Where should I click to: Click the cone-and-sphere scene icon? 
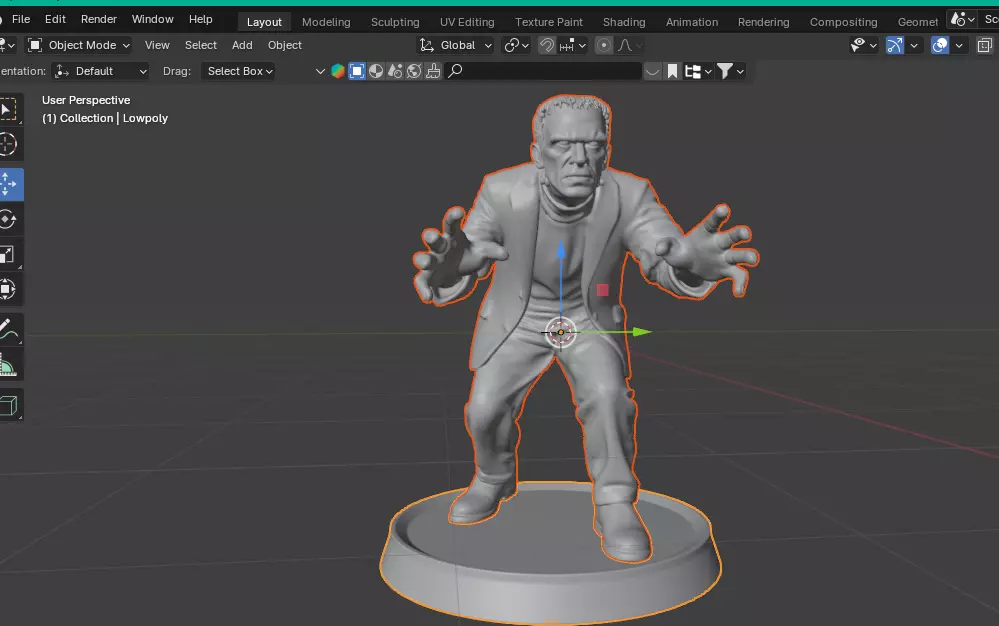[395, 71]
